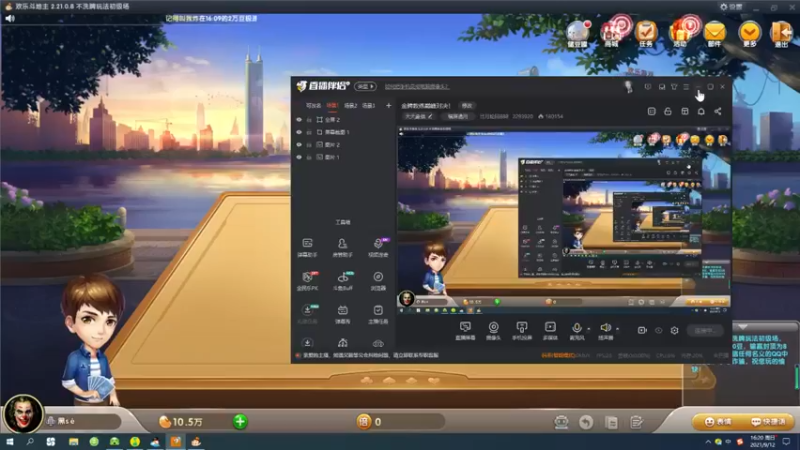
Task: Hide the 图片 1 layer
Action: click(x=299, y=157)
